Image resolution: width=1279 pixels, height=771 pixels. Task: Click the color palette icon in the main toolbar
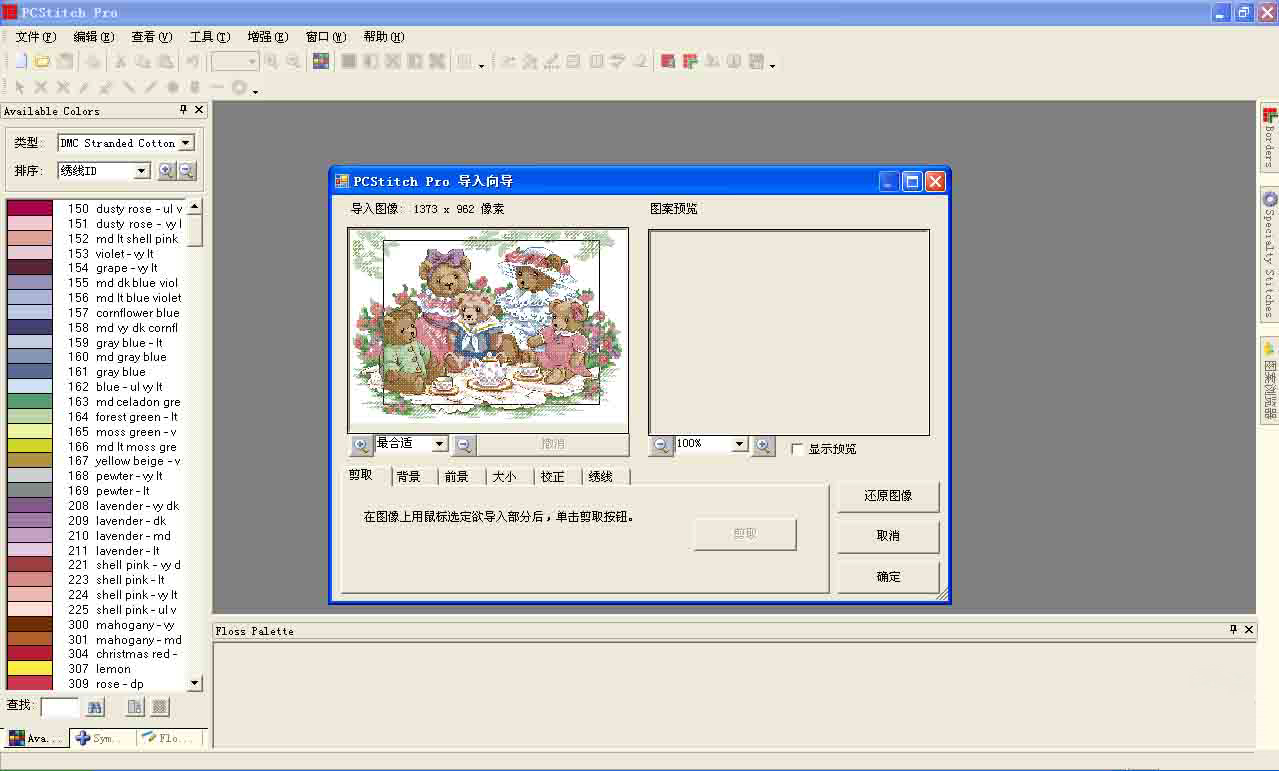319,61
